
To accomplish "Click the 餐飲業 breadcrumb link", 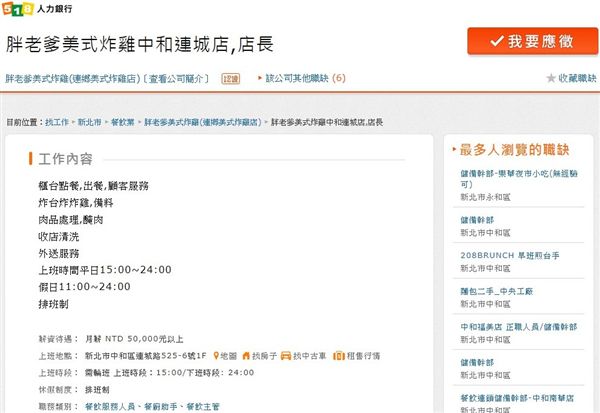I will pyautogui.click(x=122, y=122).
